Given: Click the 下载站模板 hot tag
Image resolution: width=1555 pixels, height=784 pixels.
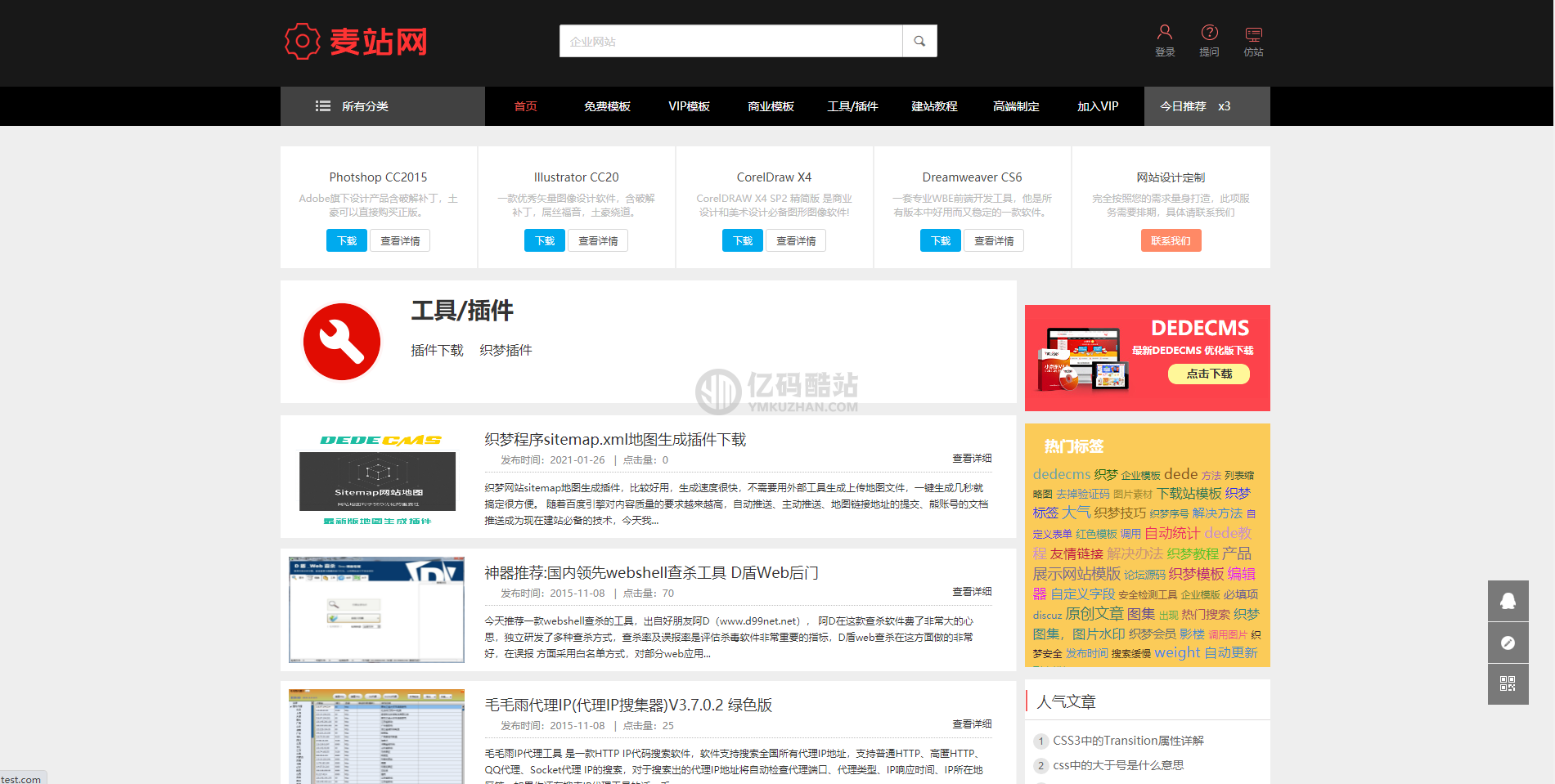Looking at the screenshot, I should [1189, 494].
